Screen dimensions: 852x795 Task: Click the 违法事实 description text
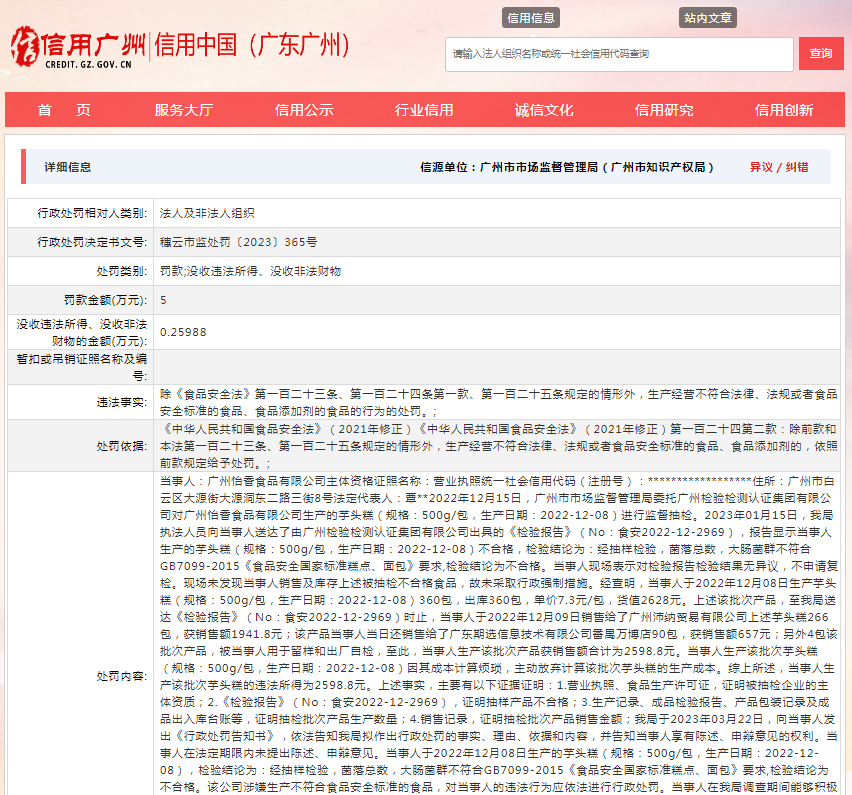pyautogui.click(x=498, y=402)
